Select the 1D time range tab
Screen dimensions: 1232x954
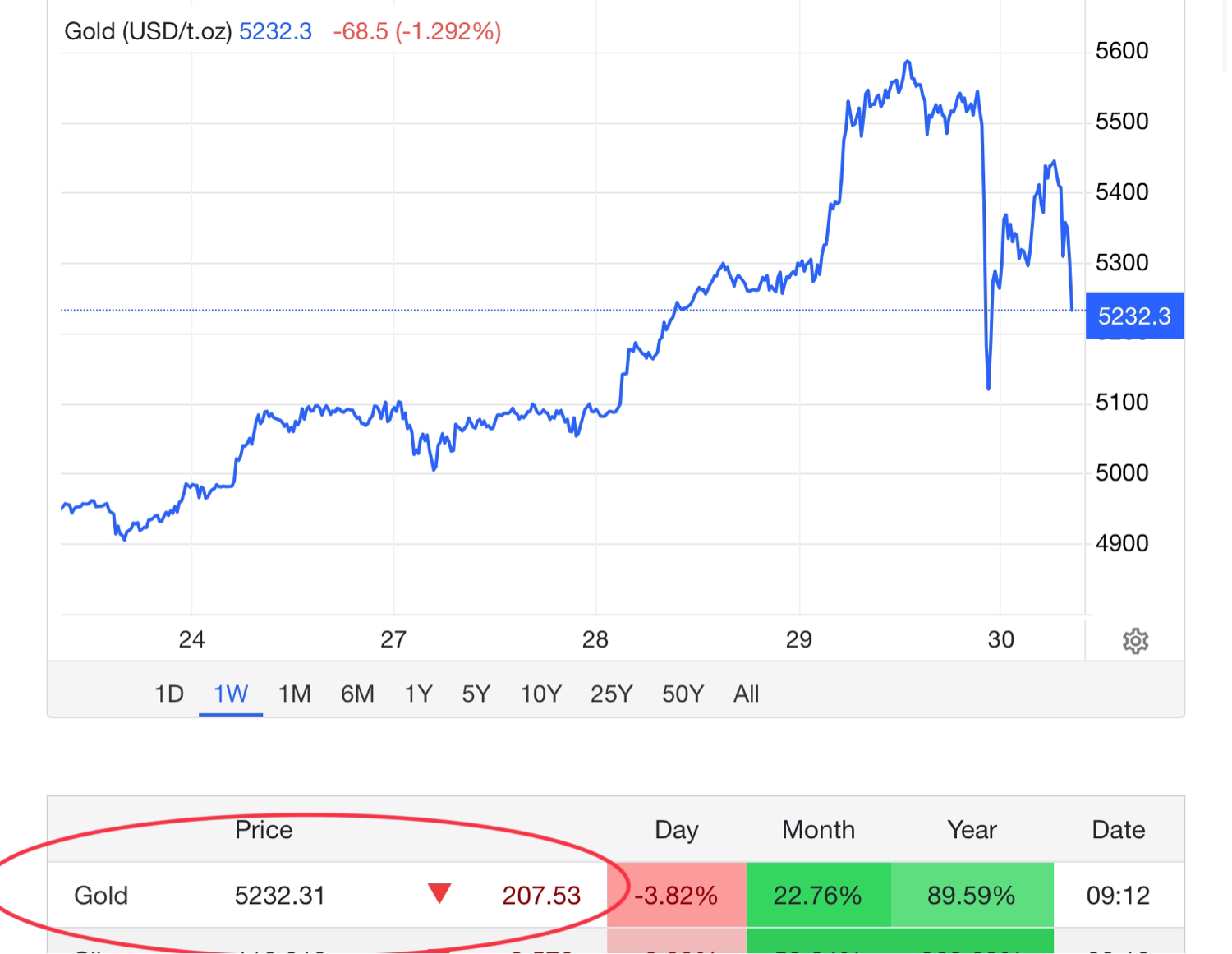tap(169, 694)
